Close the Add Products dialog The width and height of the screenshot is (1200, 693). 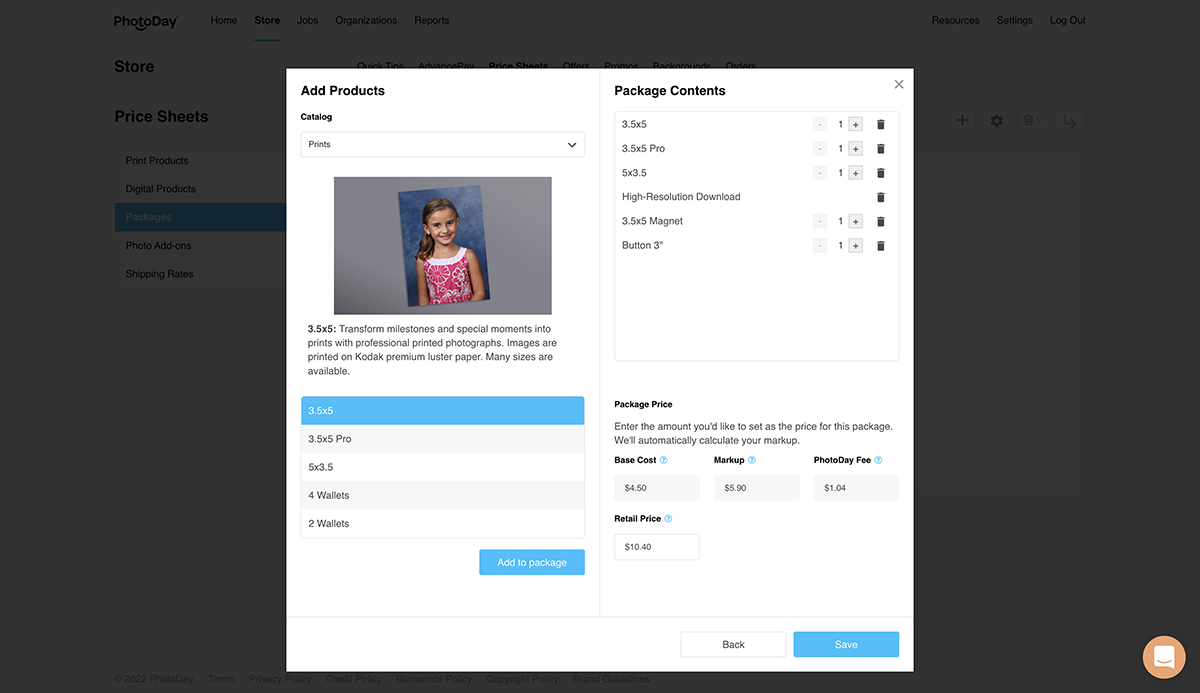pos(899,85)
